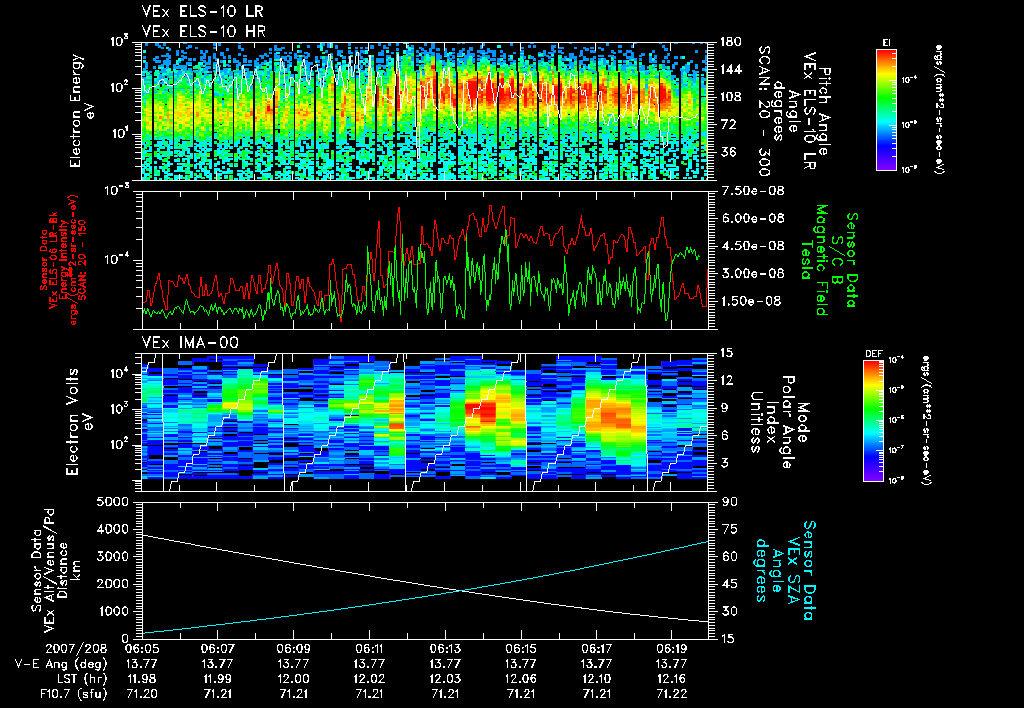Click the LST value 11.98
Viewport: 1024px width, 708px height.
[141, 679]
